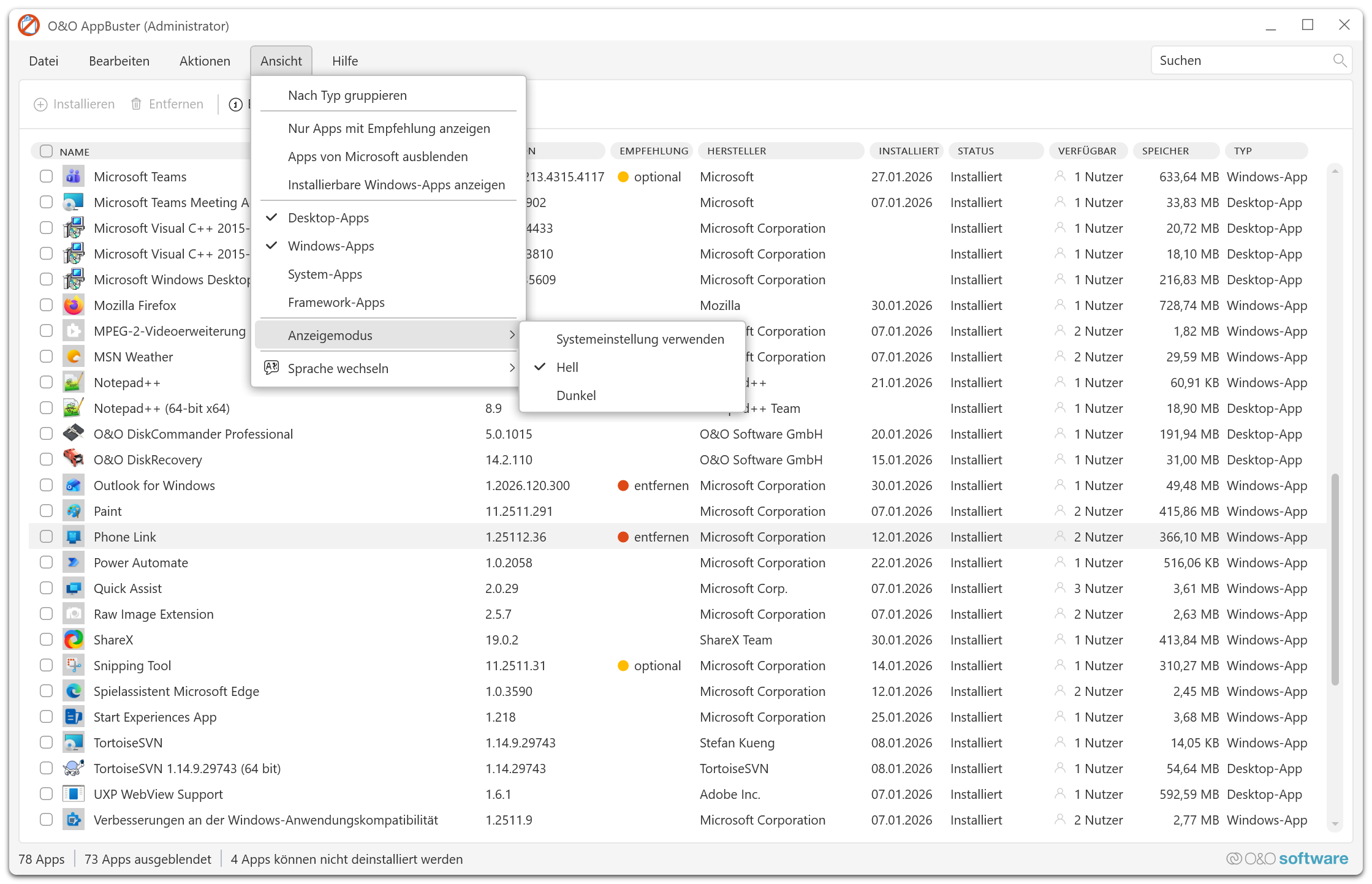The width and height of the screenshot is (1372, 884).
Task: Select Nach Typ gruppieren menu entry
Action: pyautogui.click(x=347, y=96)
